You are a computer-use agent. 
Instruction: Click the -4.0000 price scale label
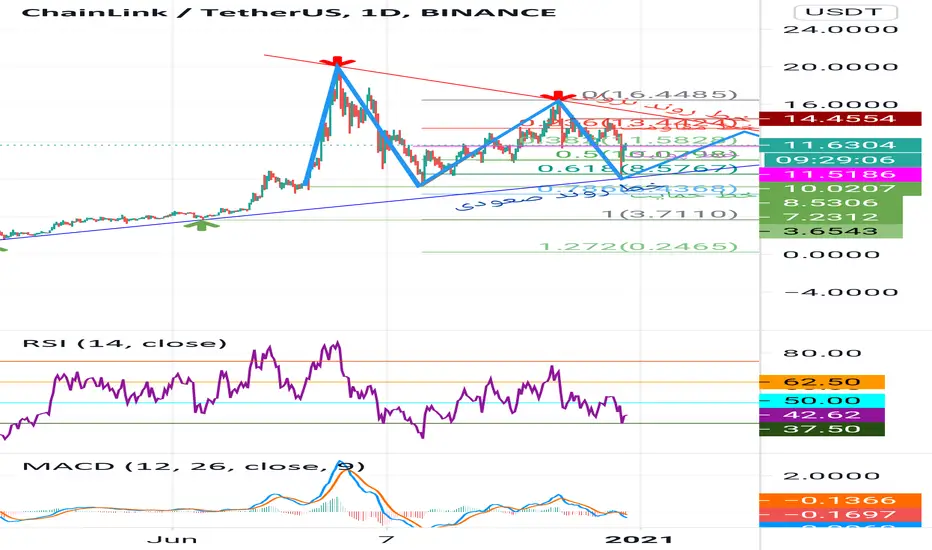tap(840, 292)
